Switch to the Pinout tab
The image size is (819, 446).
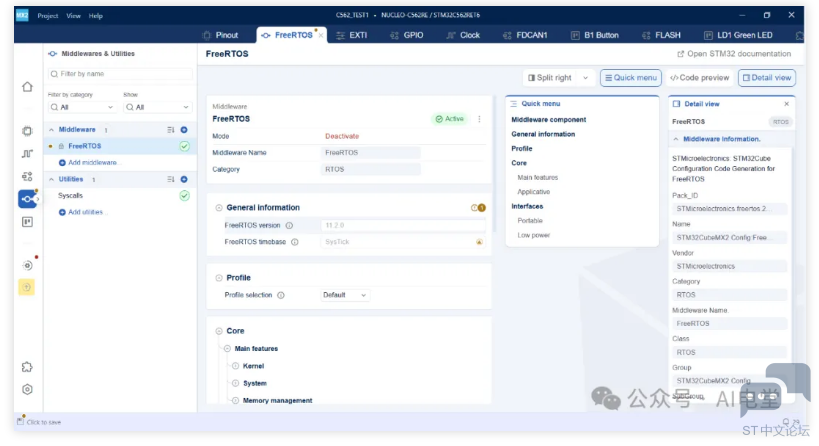click(x=221, y=35)
